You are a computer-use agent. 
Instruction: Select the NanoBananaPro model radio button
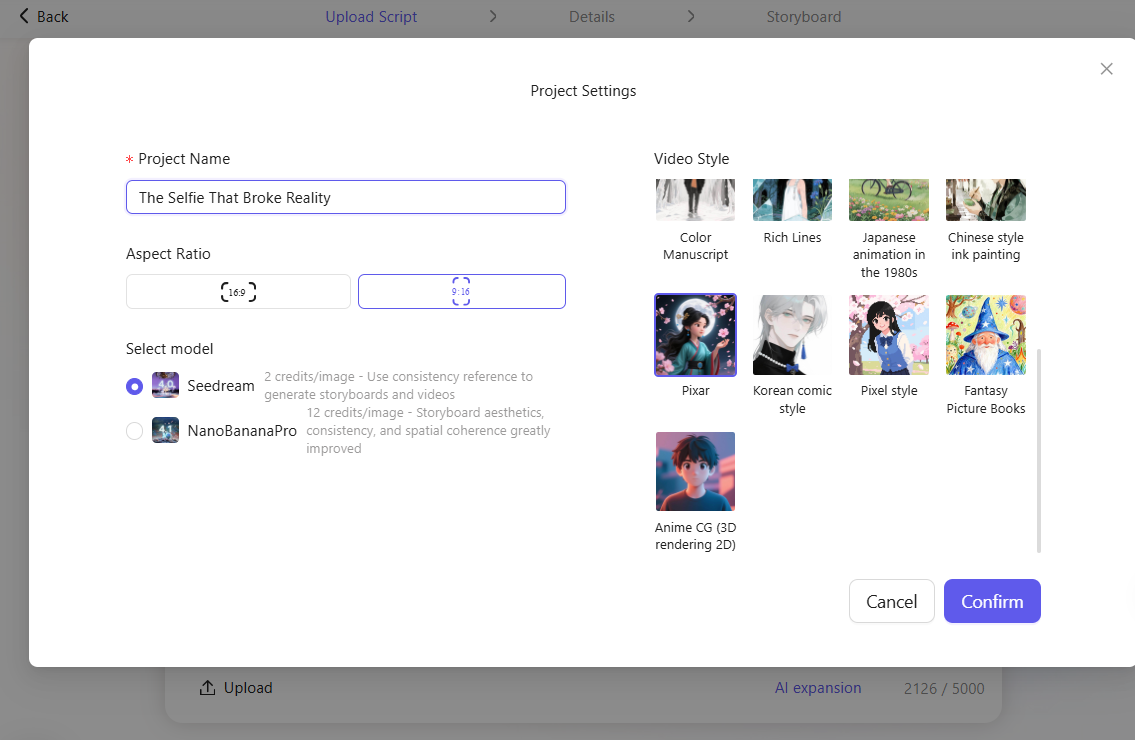[x=134, y=431]
